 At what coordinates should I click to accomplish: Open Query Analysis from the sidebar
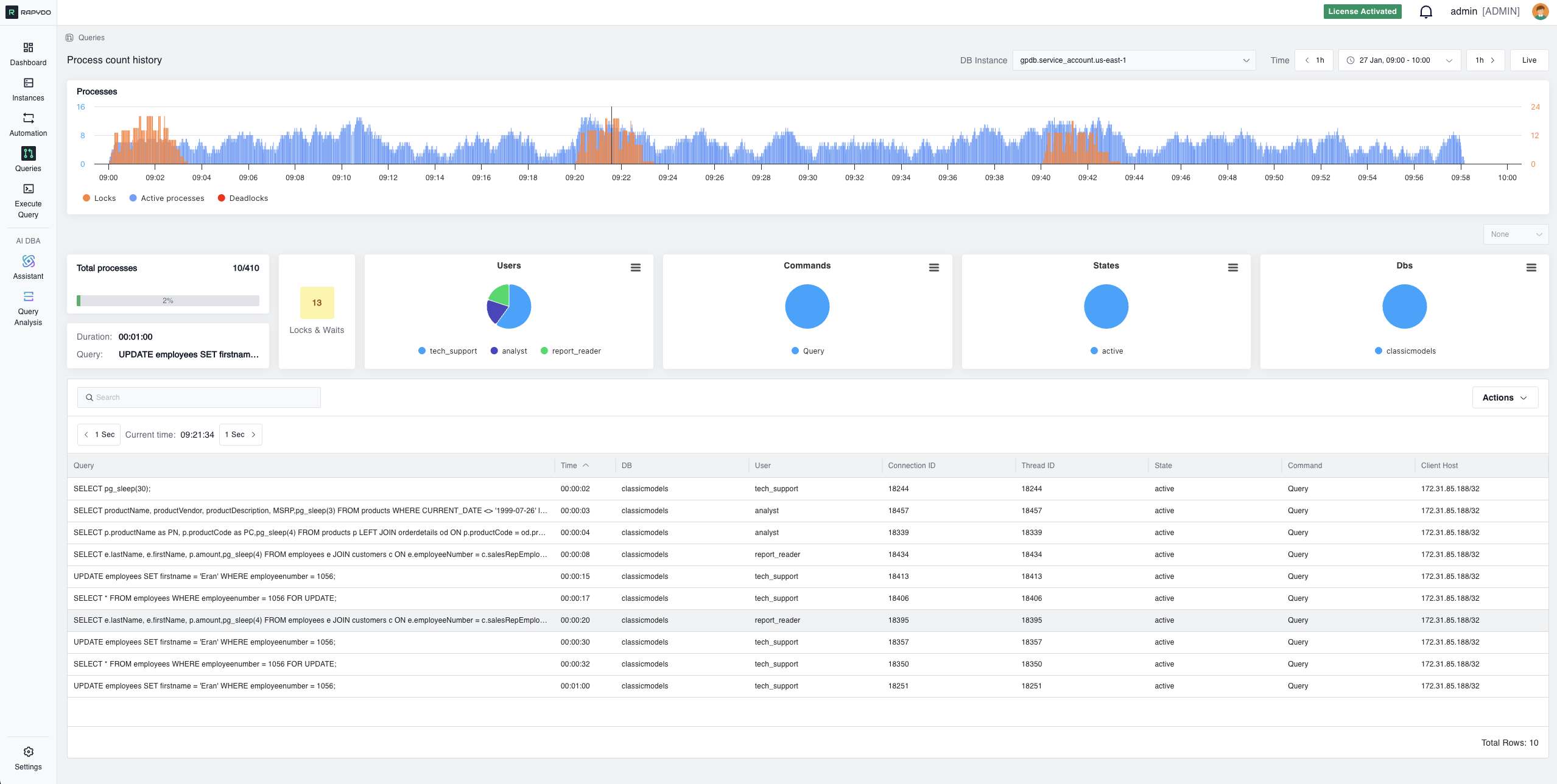pyautogui.click(x=27, y=303)
